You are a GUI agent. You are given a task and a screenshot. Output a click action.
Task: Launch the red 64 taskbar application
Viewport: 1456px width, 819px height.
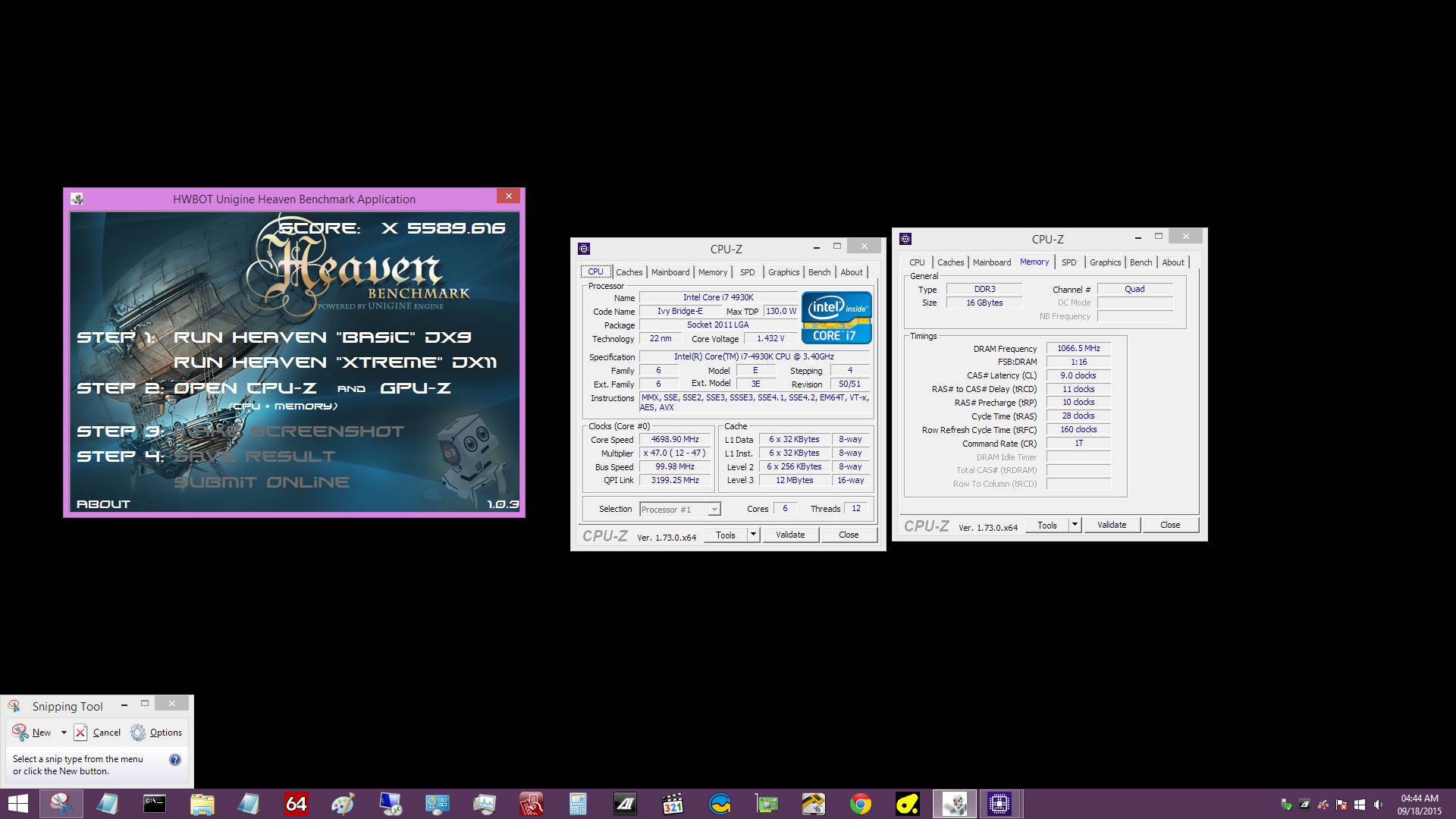[296, 804]
